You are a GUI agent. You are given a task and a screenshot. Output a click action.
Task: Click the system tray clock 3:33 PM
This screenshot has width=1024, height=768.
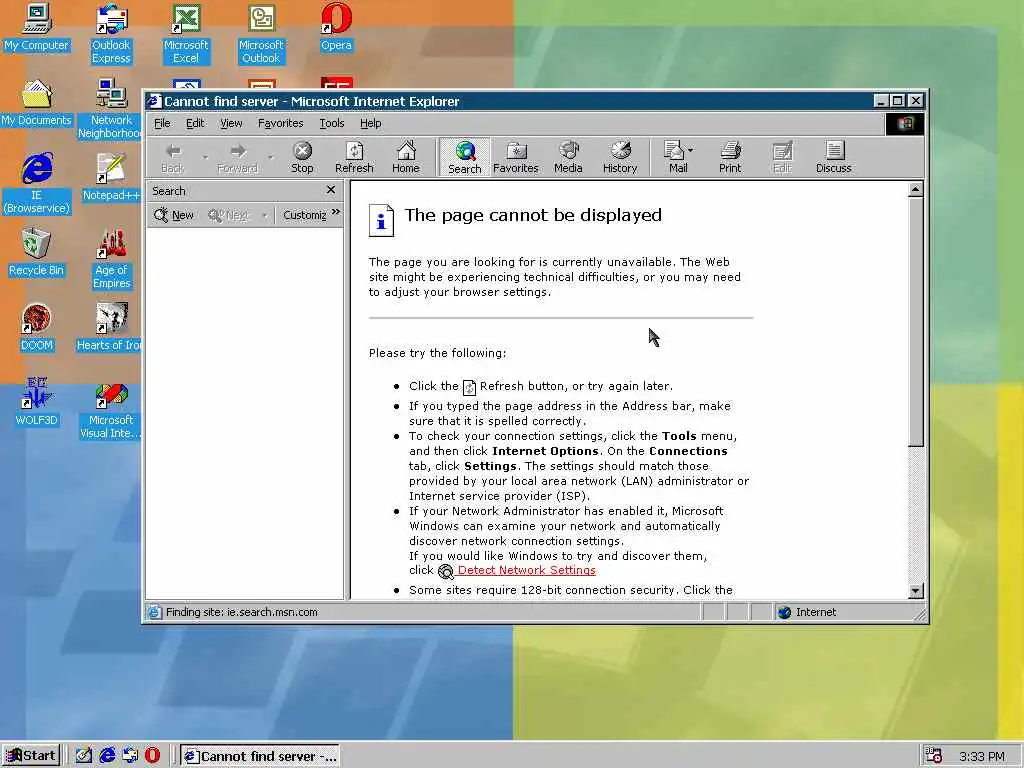[982, 756]
